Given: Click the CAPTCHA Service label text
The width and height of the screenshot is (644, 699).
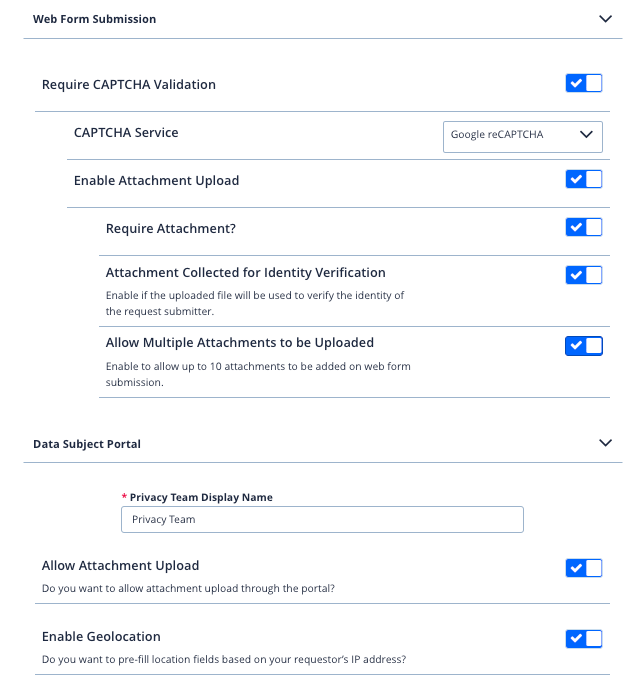Looking at the screenshot, I should [x=126, y=132].
